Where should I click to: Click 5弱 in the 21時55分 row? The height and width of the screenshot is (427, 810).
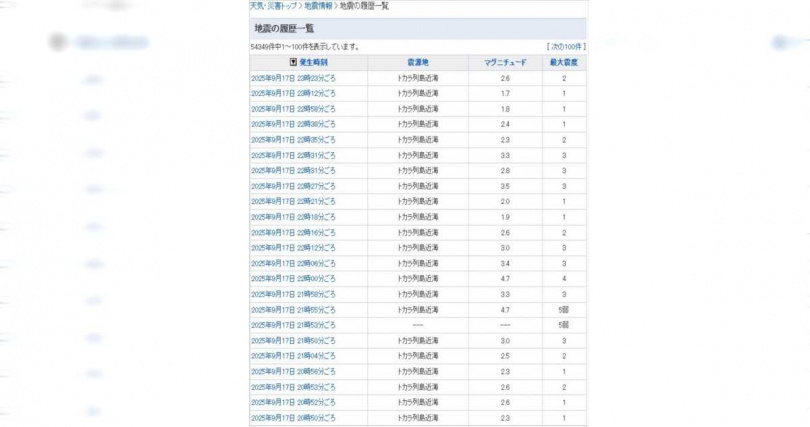(x=564, y=310)
